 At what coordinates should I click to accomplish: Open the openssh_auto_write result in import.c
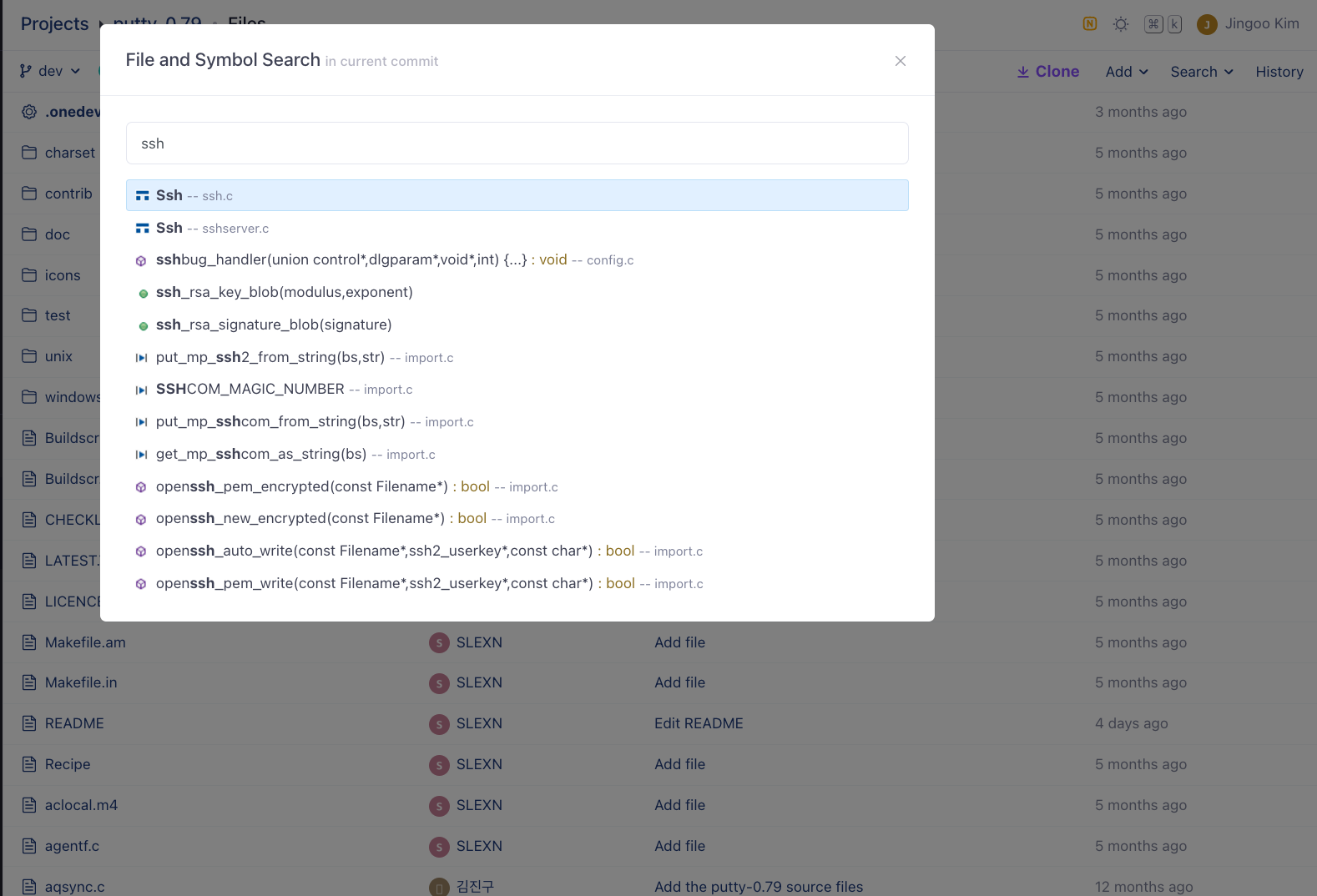517,551
